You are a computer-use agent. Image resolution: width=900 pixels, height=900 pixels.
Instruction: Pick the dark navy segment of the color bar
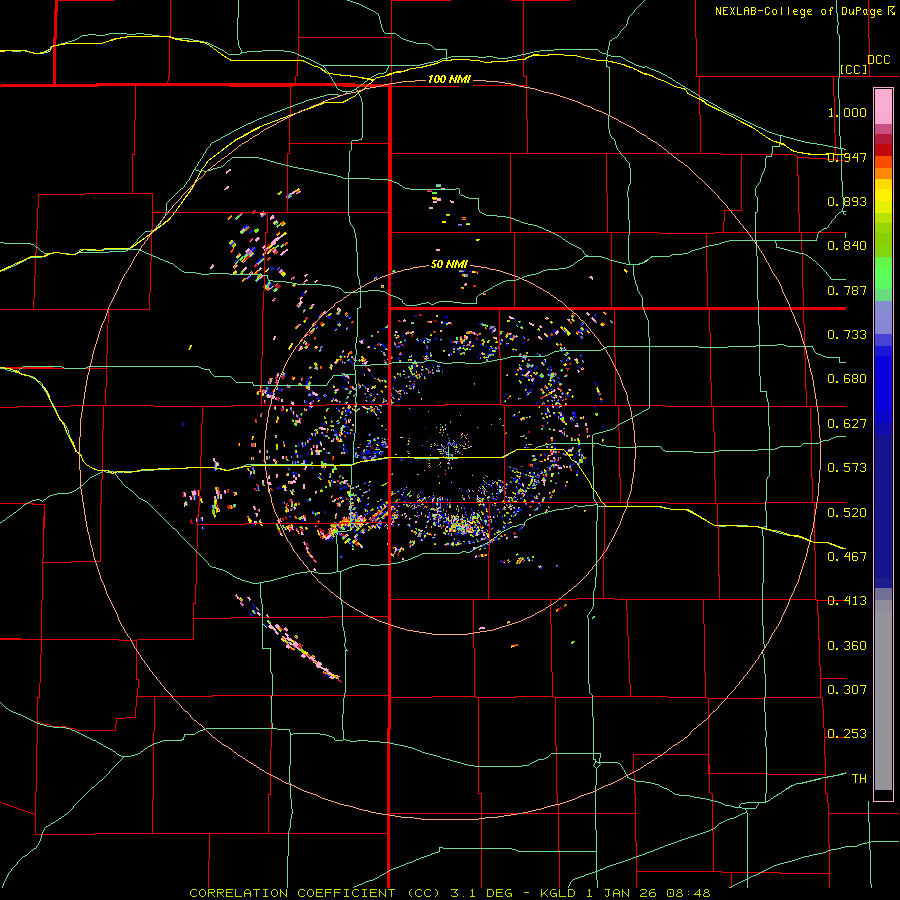pos(883,511)
